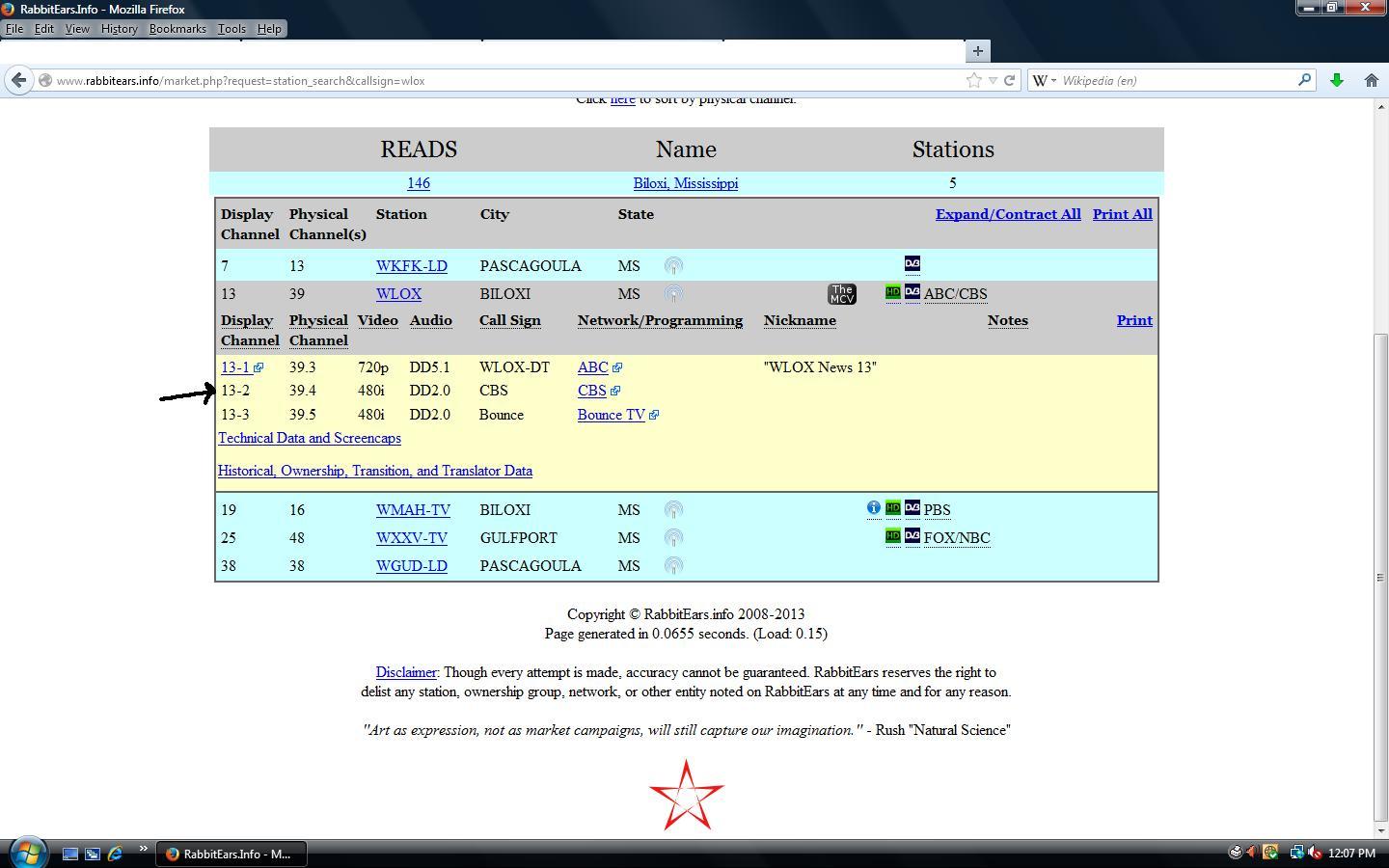Screen dimensions: 1389x868
Task: Open the URL history dropdown arrow
Action: [x=993, y=81]
